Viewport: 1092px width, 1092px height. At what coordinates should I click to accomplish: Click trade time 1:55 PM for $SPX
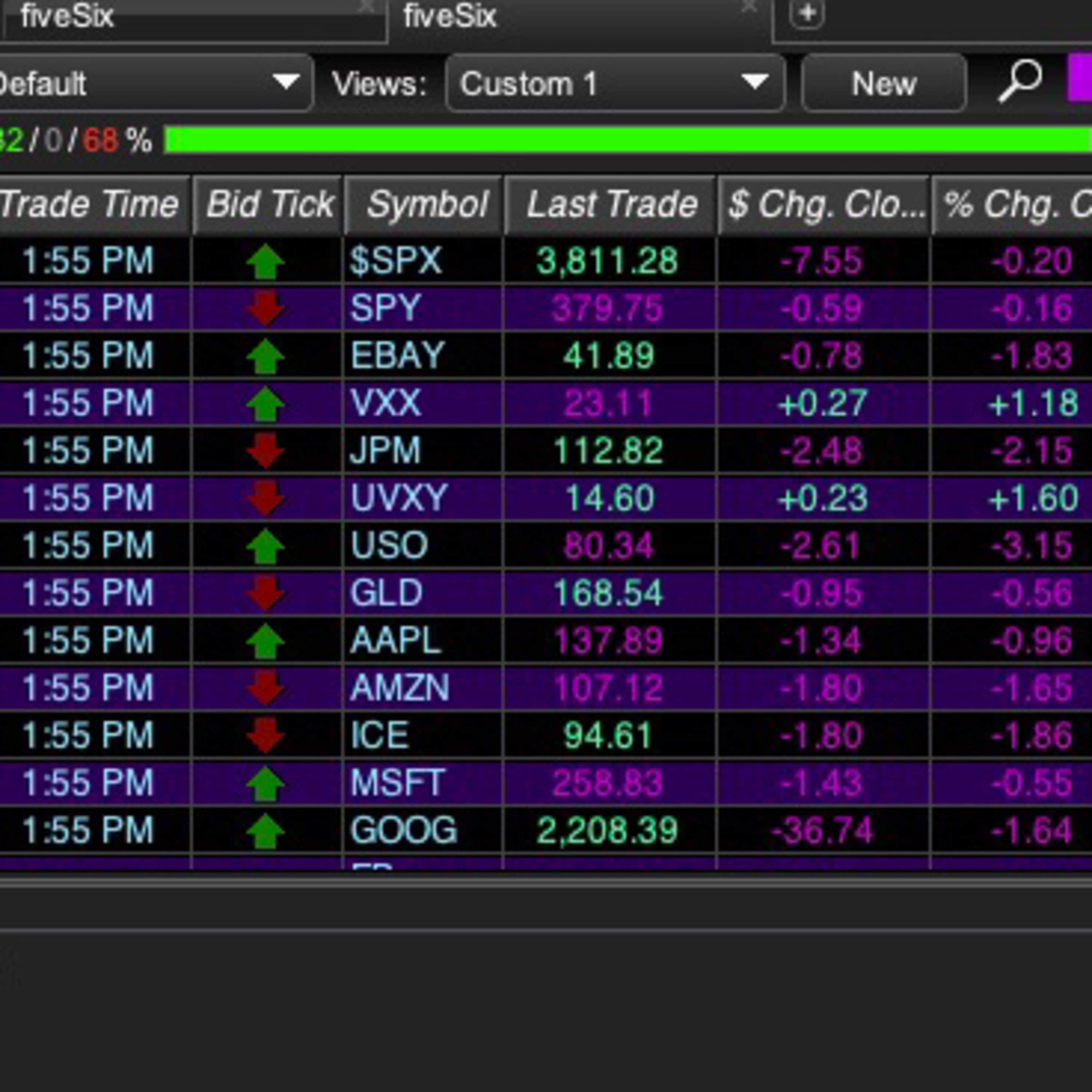(88, 261)
